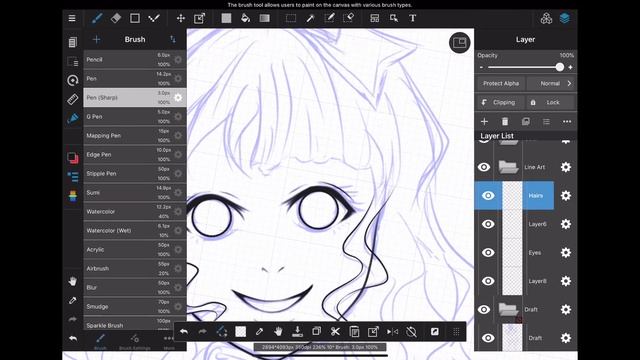Open Hairs layer settings gear

coord(566,196)
